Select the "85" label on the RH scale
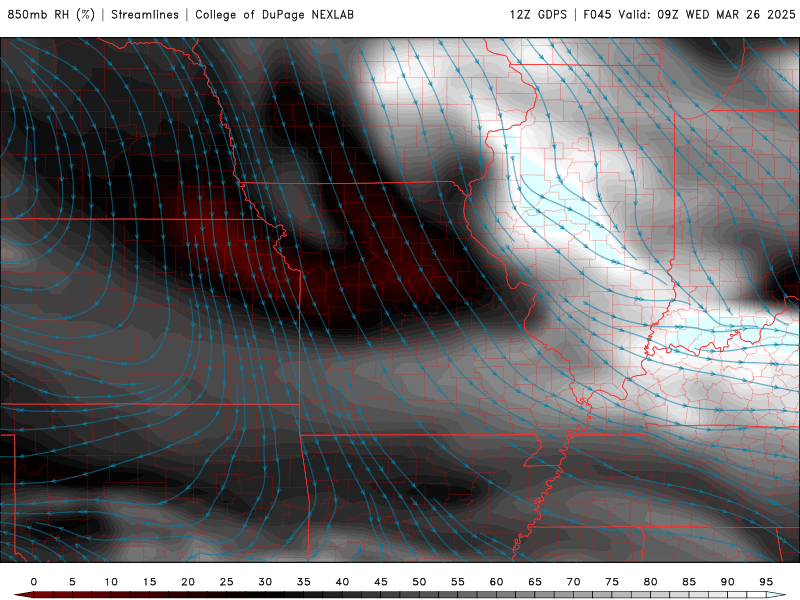Screen dimensions: 800x600 click(689, 582)
